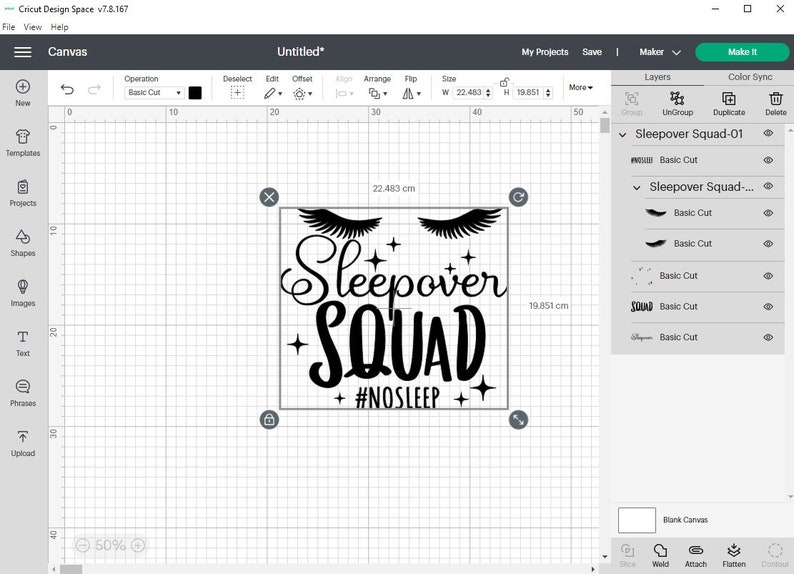Click the Upload icon
Viewport: 794px width, 574px height.
click(23, 436)
